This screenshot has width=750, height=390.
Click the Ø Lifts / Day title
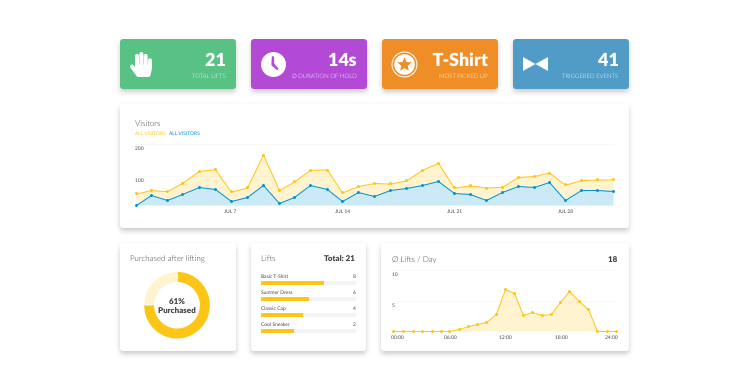(x=414, y=259)
